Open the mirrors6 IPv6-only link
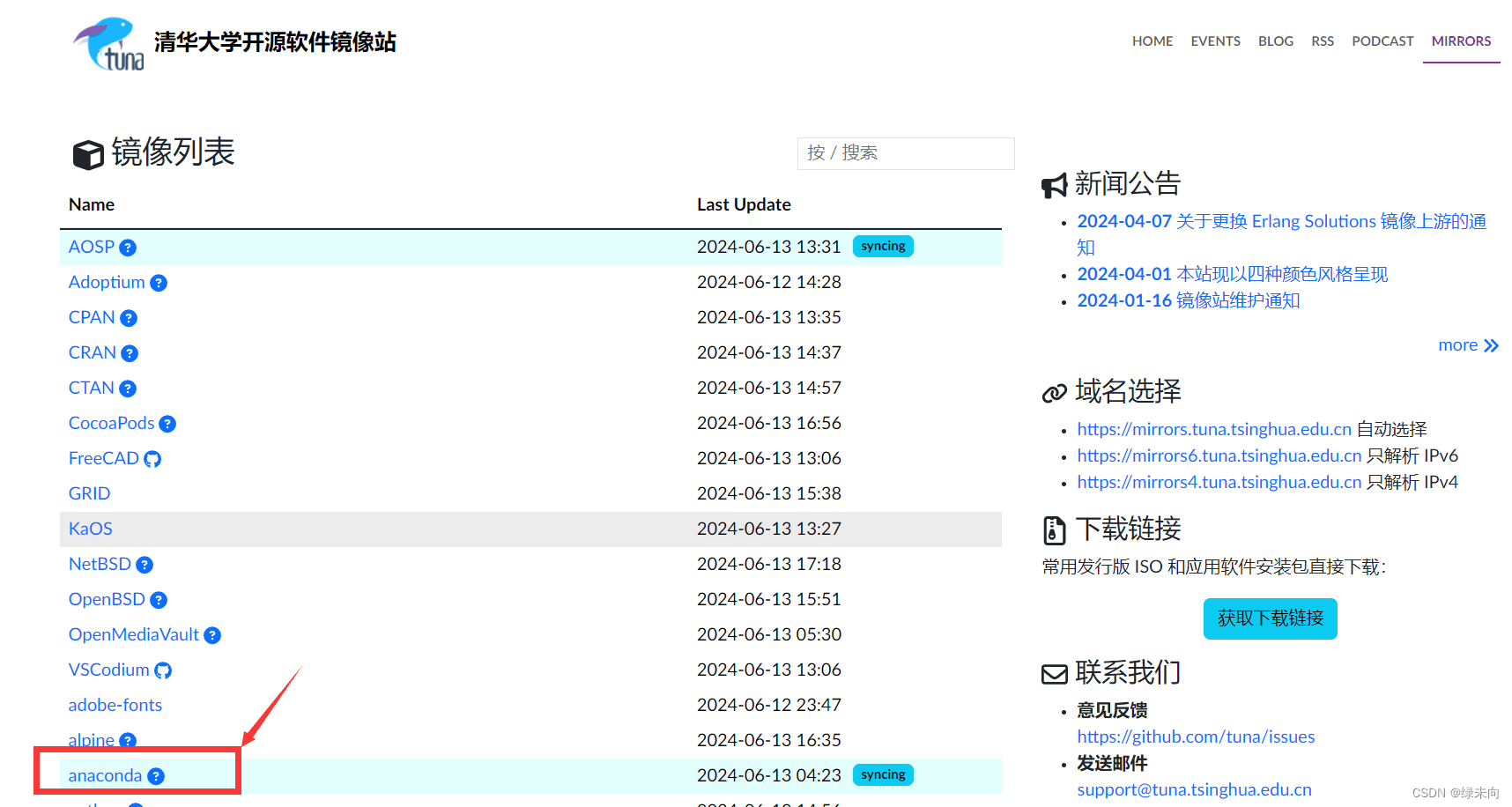Screen dimensions: 1512x807 [1219, 455]
